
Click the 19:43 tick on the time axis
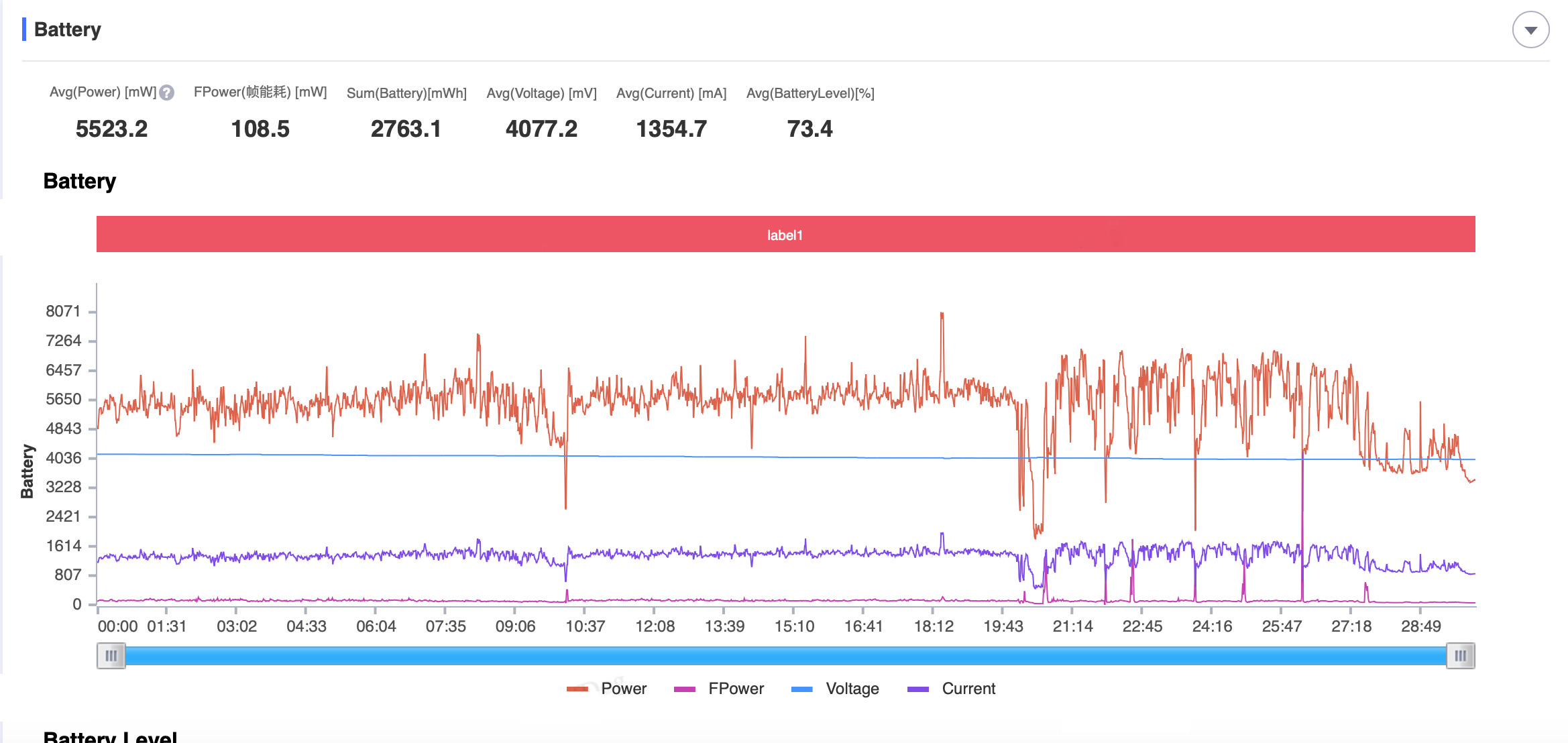(x=1003, y=626)
